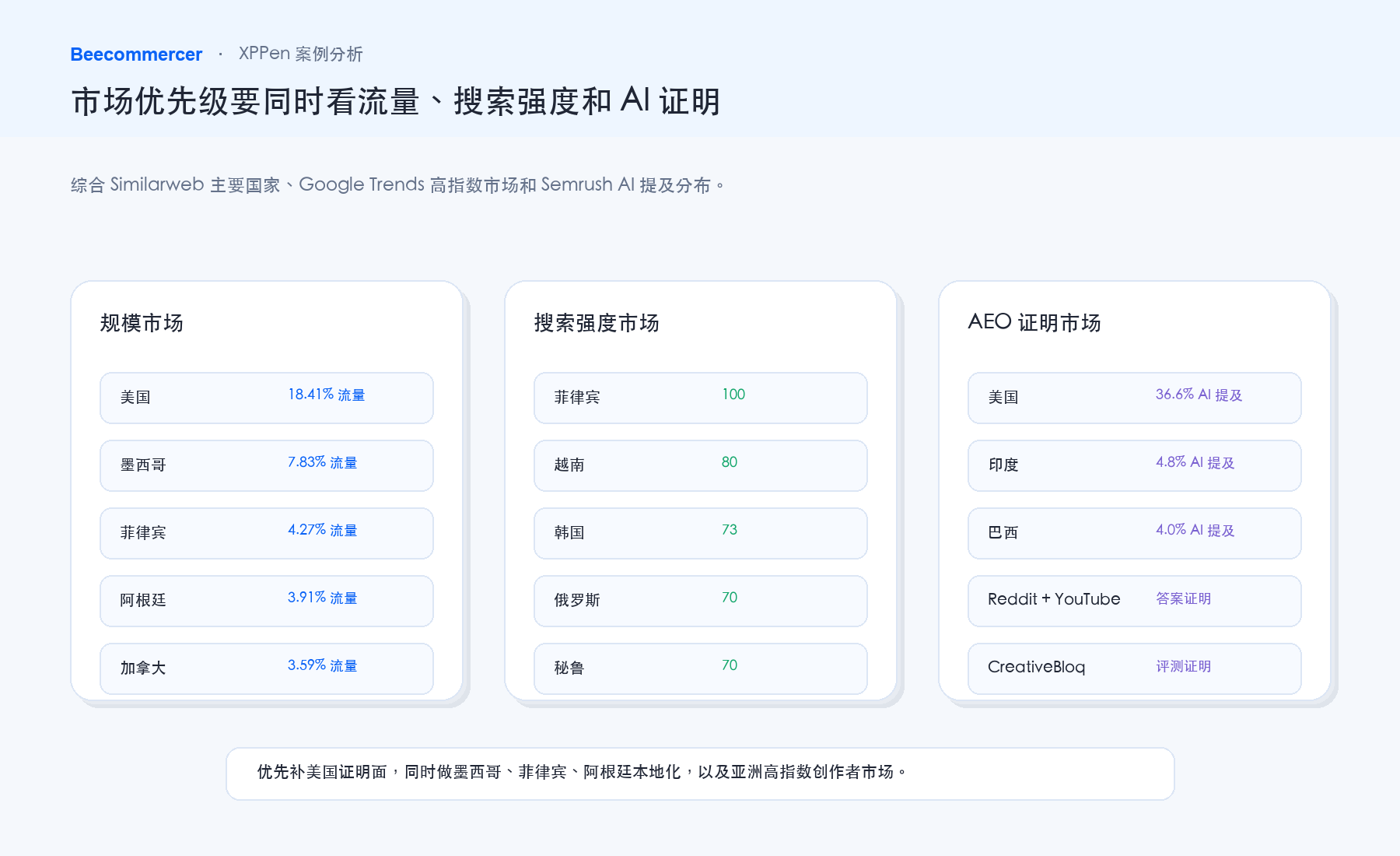1400x856 pixels.
Task: Click the 'XPPen 案例分析' label
Action: coord(300,54)
